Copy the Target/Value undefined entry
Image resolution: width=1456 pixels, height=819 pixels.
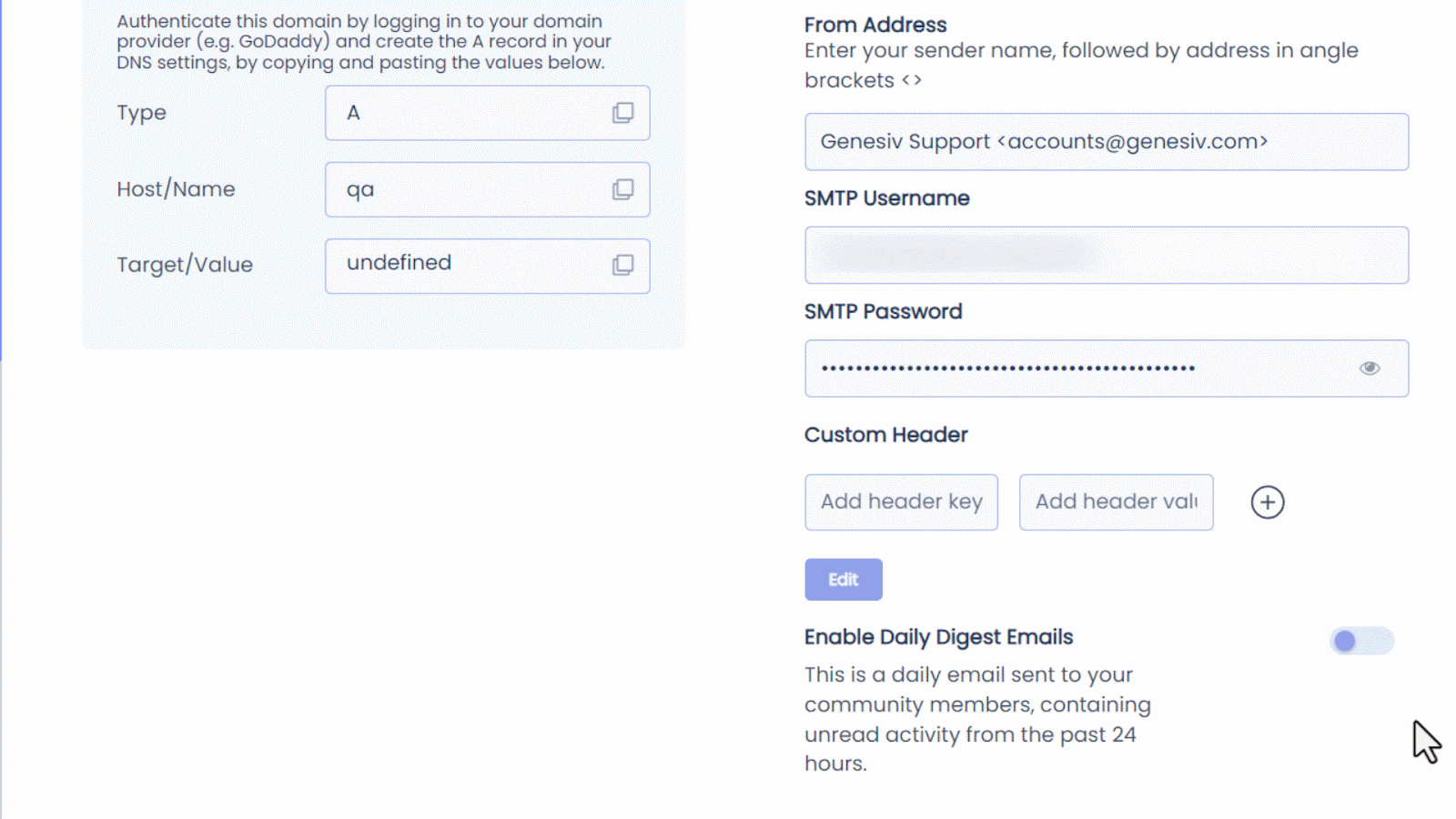click(622, 265)
